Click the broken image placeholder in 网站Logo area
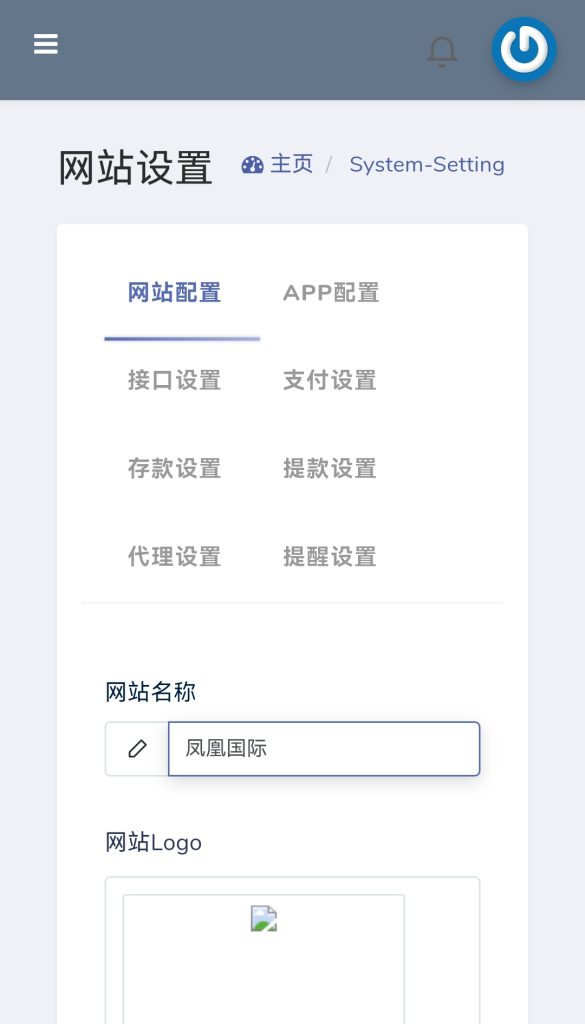 (263, 918)
